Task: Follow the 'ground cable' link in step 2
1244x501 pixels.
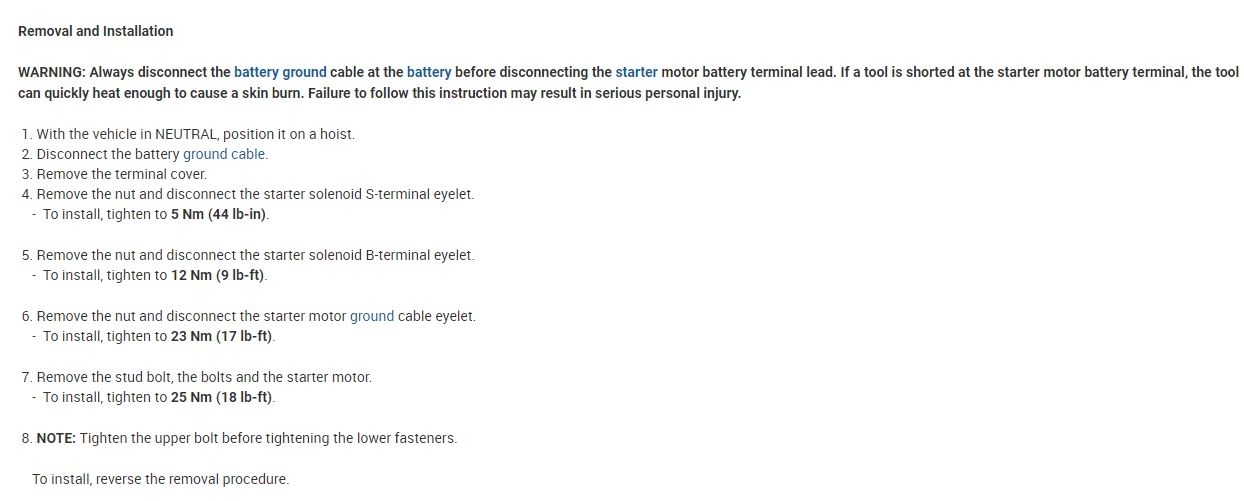Action: [225, 155]
